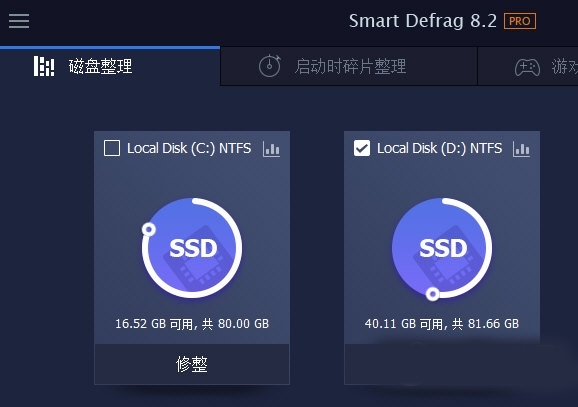The width and height of the screenshot is (578, 407).
Task: Click the Smart Defrag 8.2 title text
Action: (x=423, y=21)
